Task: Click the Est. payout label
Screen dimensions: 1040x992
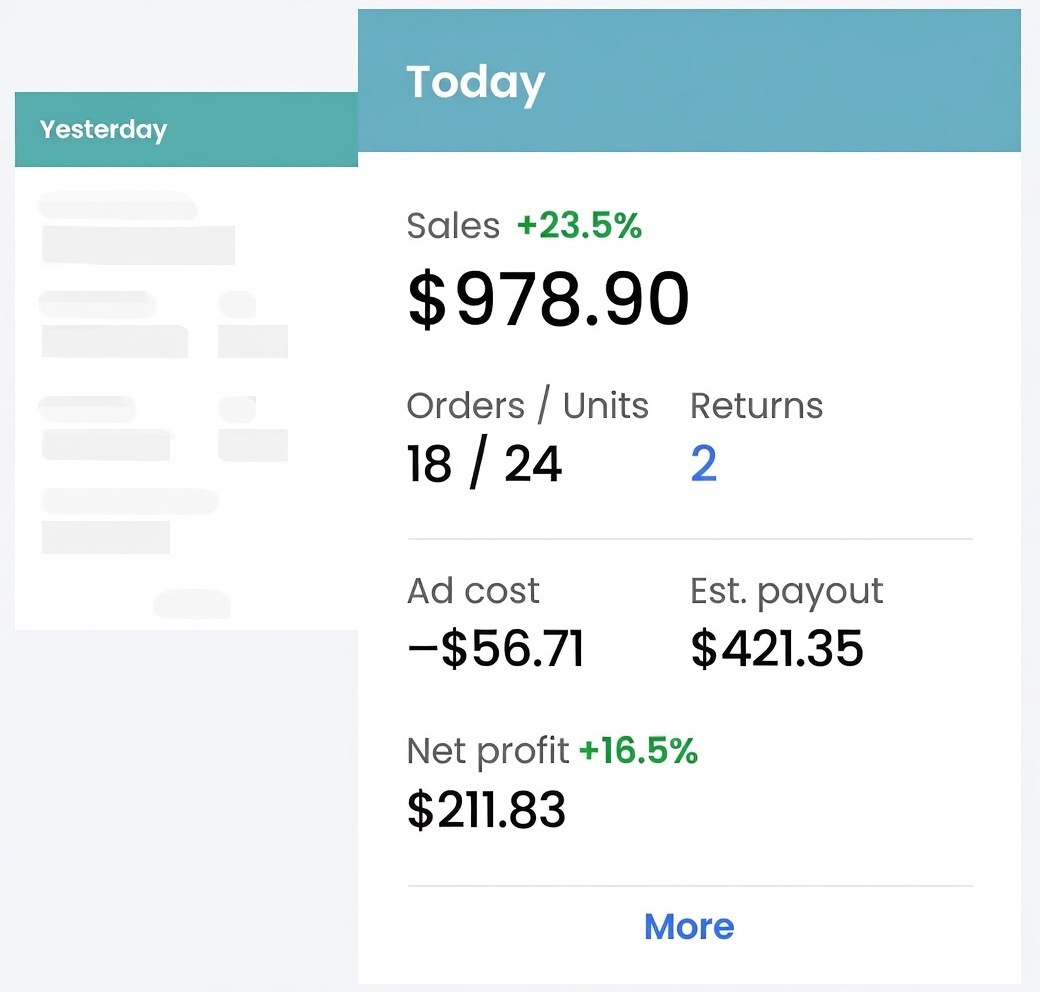Action: tap(786, 591)
